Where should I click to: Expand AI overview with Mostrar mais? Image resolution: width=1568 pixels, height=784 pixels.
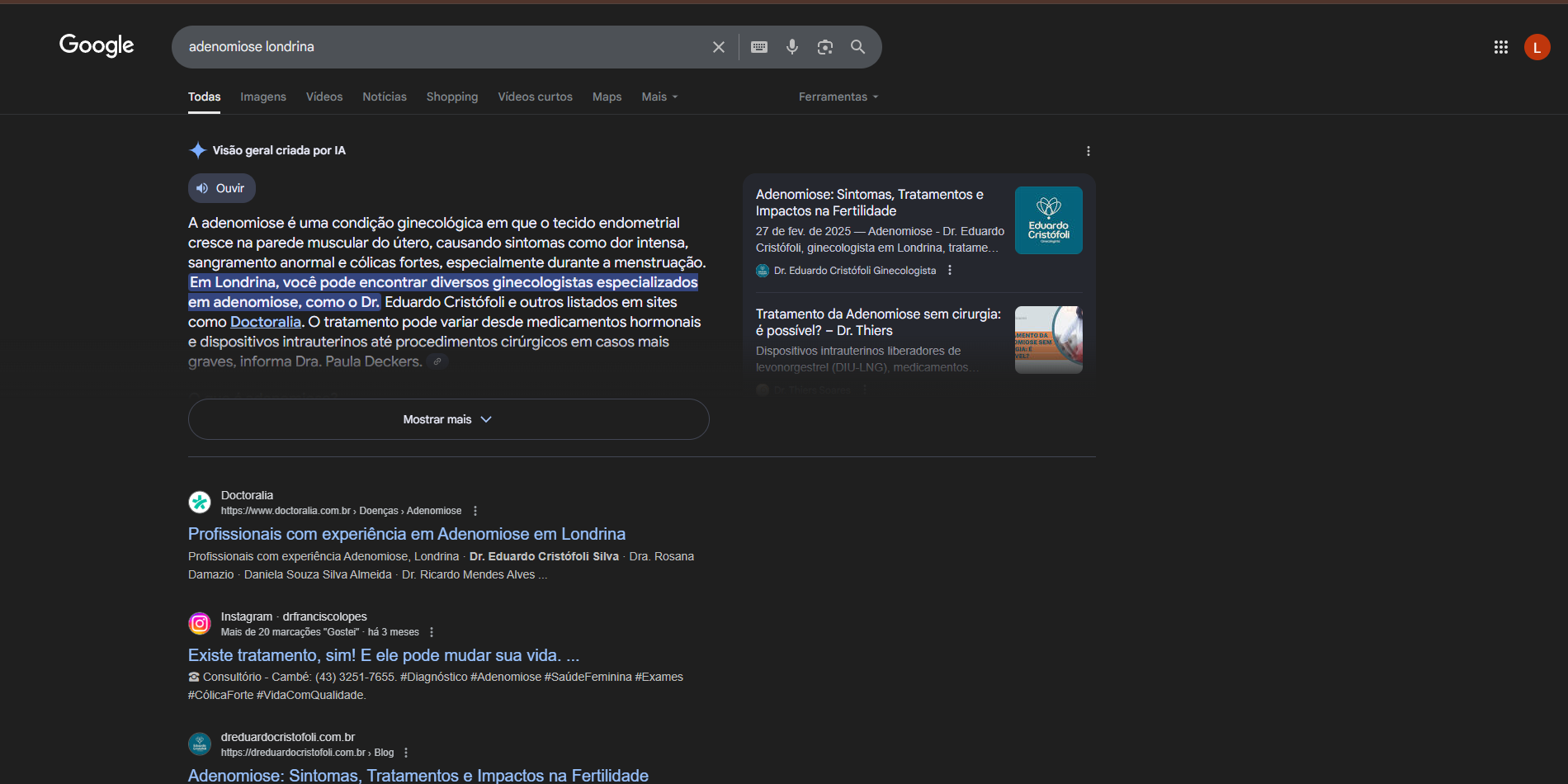tap(448, 419)
